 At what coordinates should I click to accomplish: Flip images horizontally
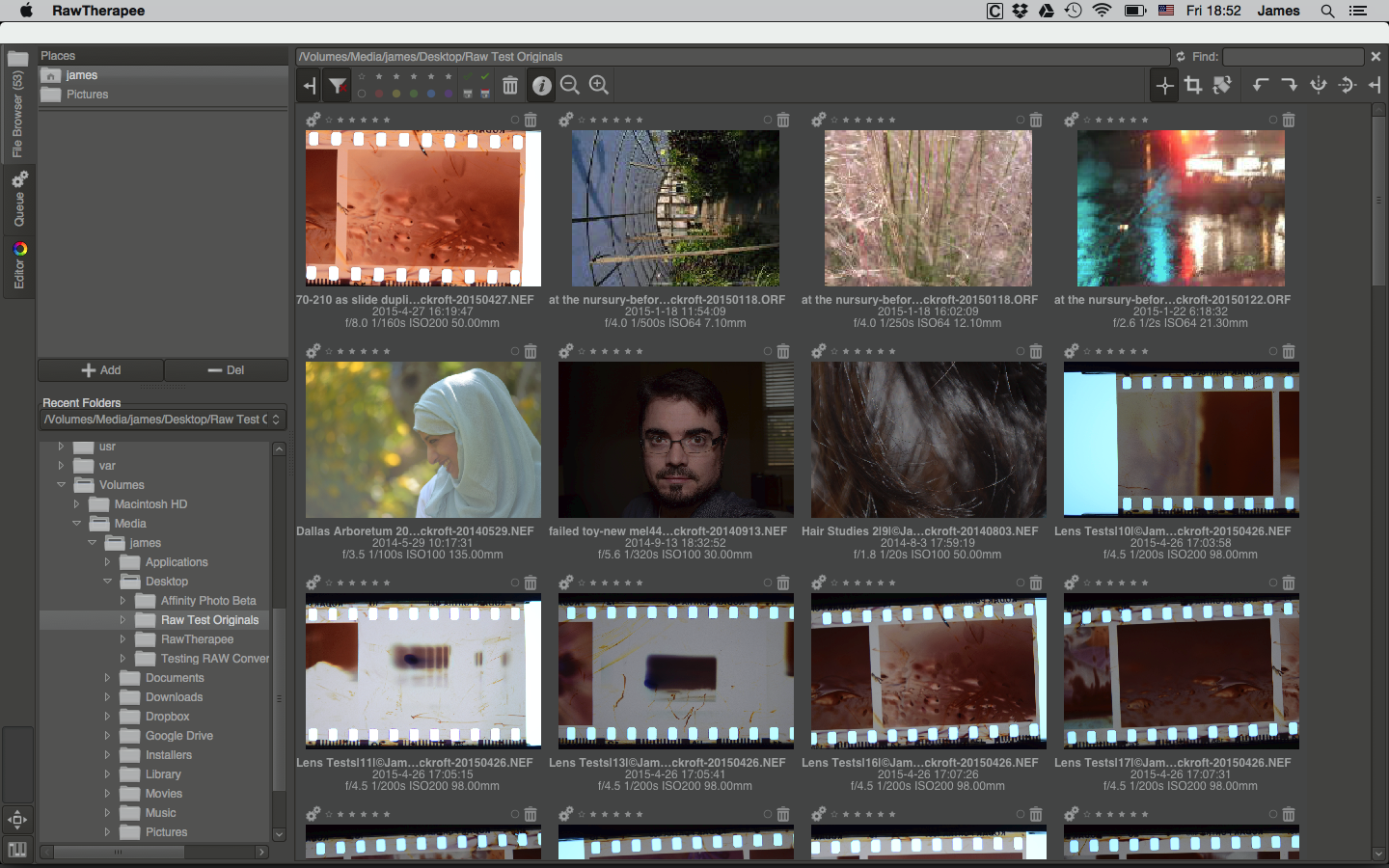pos(1319,85)
